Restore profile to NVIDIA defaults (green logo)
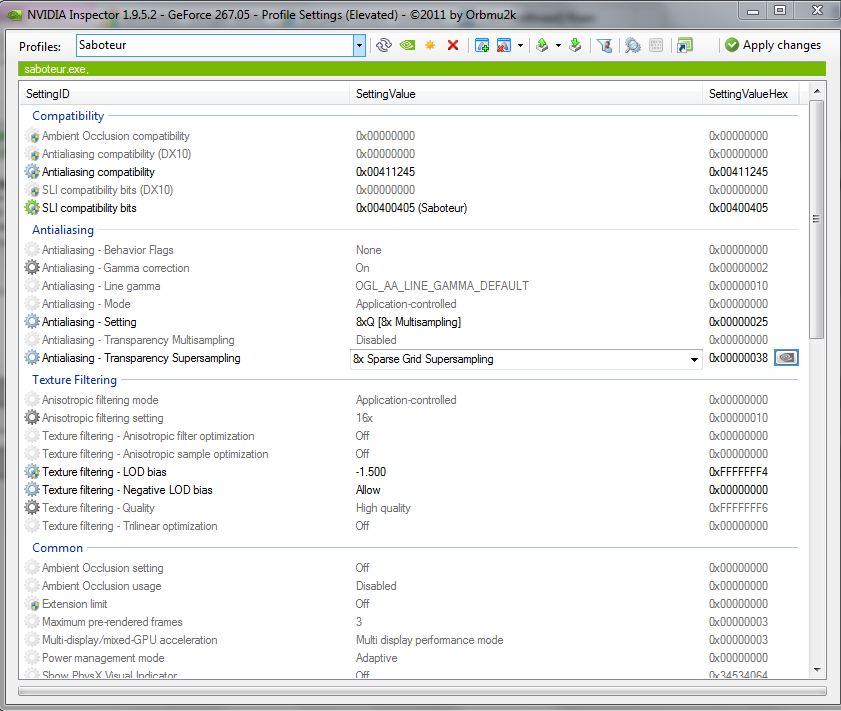Image resolution: width=841 pixels, height=711 pixels. pos(408,46)
